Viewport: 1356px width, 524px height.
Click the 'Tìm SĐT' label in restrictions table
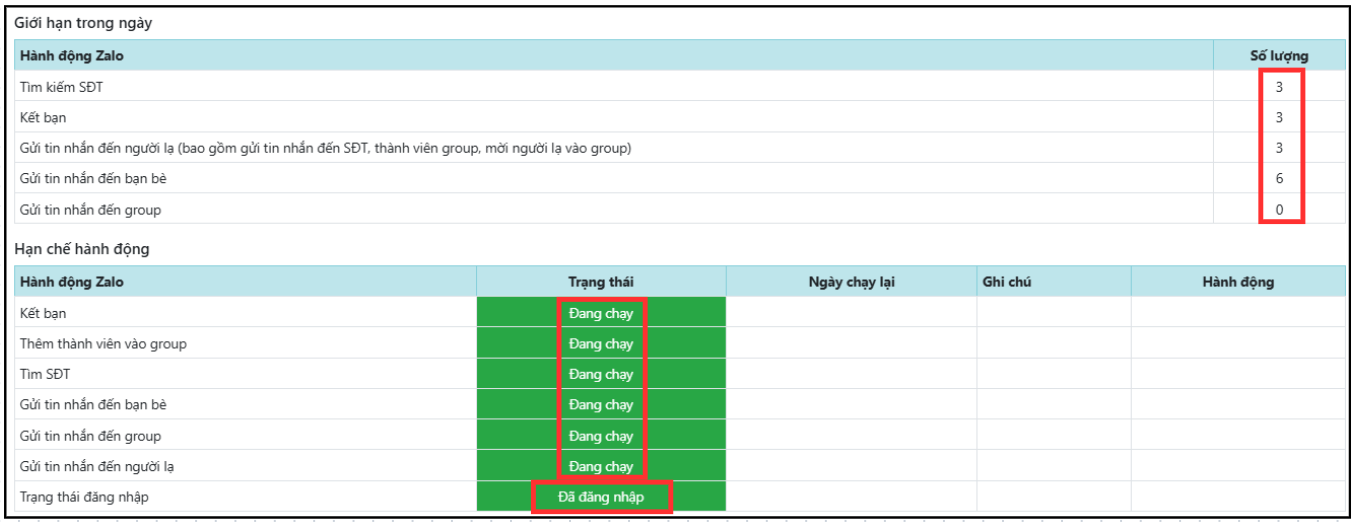coord(45,374)
